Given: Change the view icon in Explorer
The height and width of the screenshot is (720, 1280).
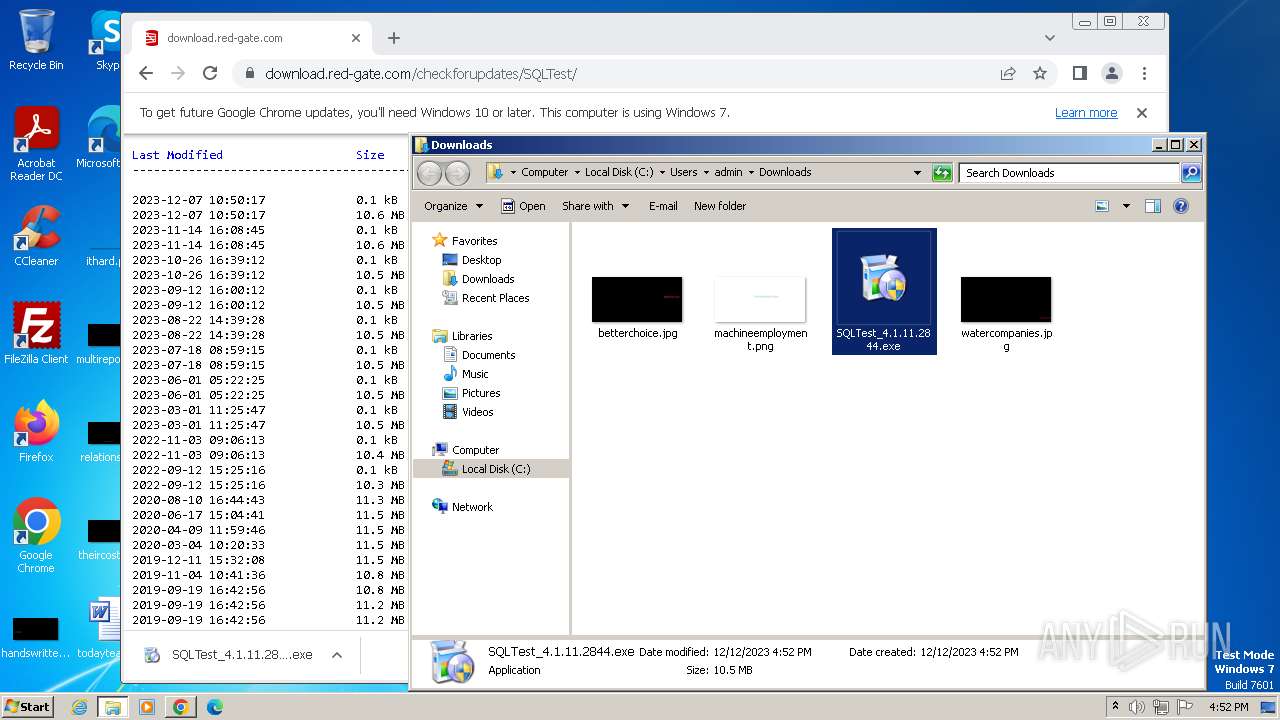Looking at the screenshot, I should tap(1102, 206).
